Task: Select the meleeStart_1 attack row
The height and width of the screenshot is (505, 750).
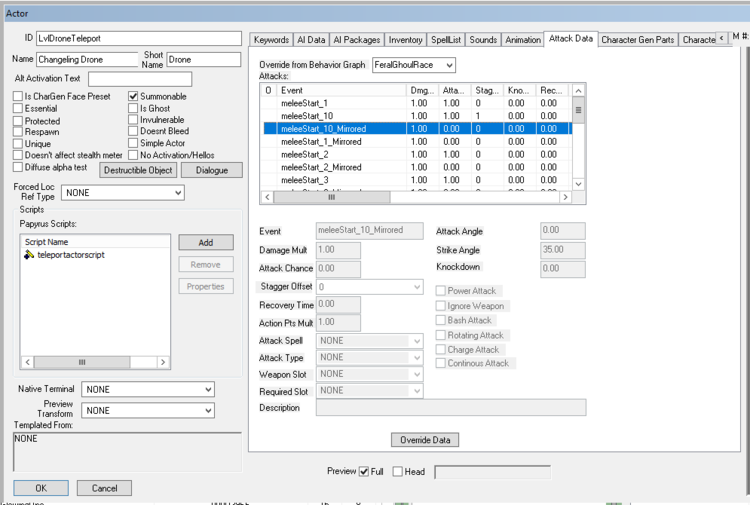Action: [416, 103]
